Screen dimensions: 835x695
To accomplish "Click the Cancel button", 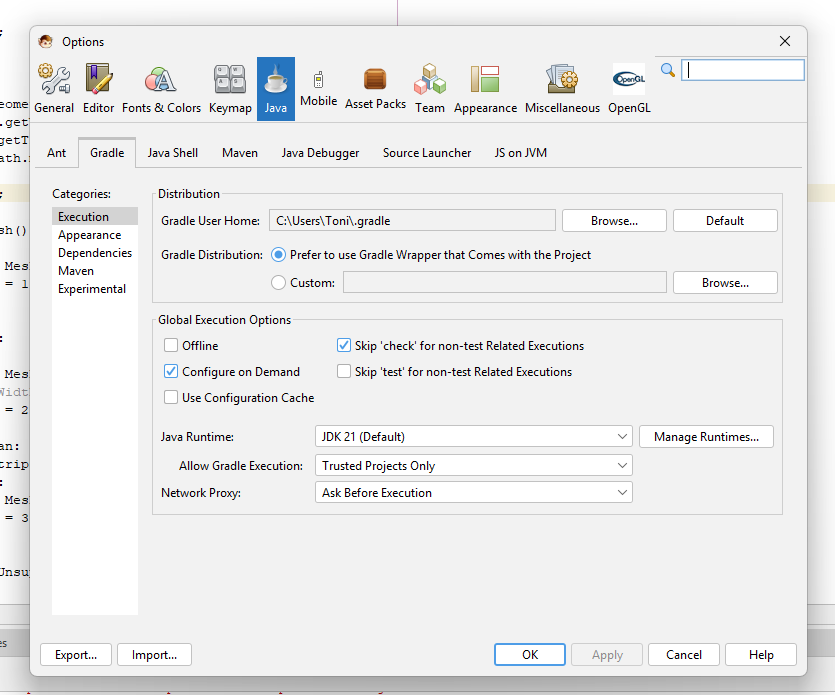I will coord(684,655).
